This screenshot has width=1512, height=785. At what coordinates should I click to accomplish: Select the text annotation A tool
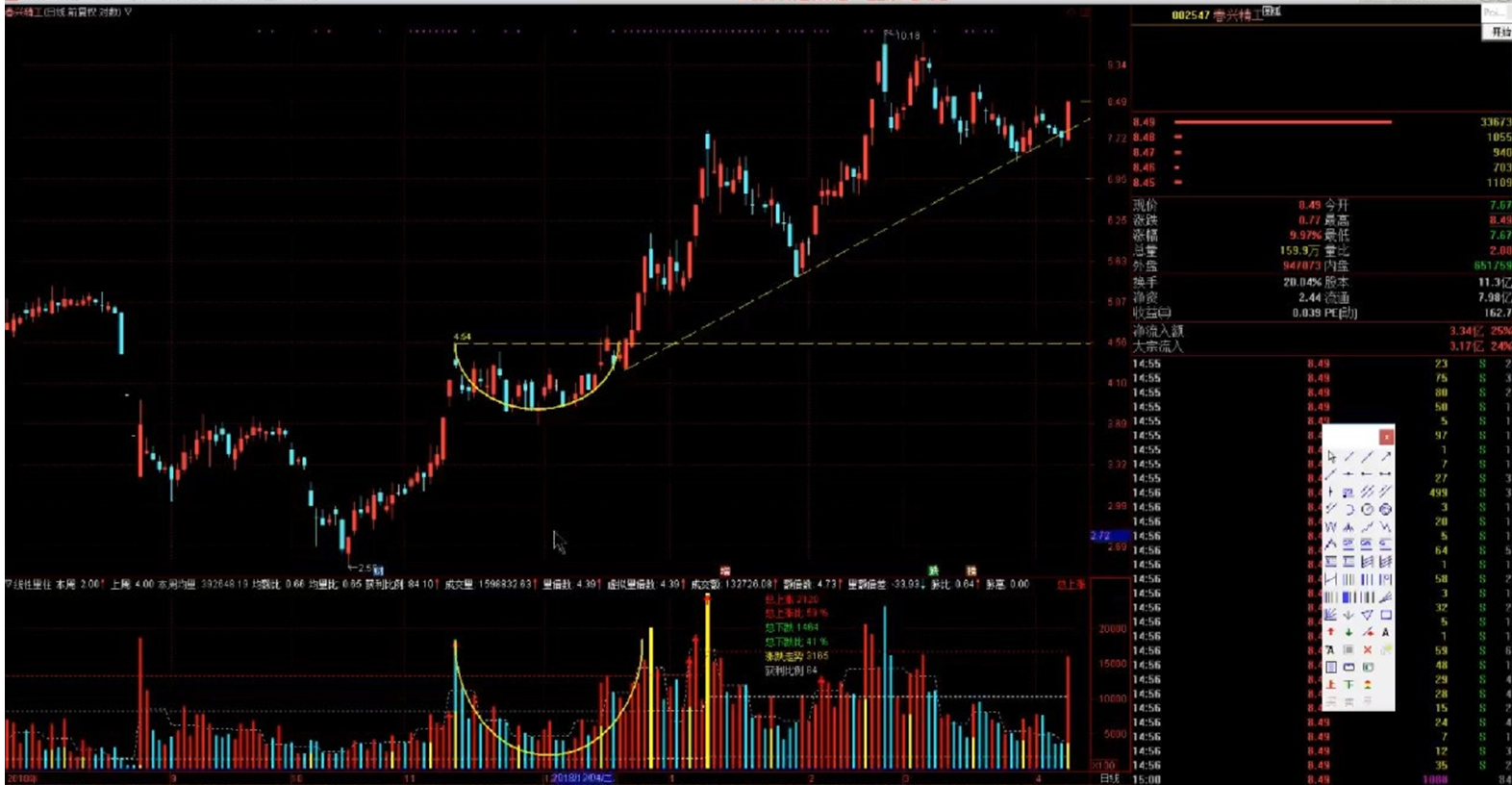[1385, 632]
